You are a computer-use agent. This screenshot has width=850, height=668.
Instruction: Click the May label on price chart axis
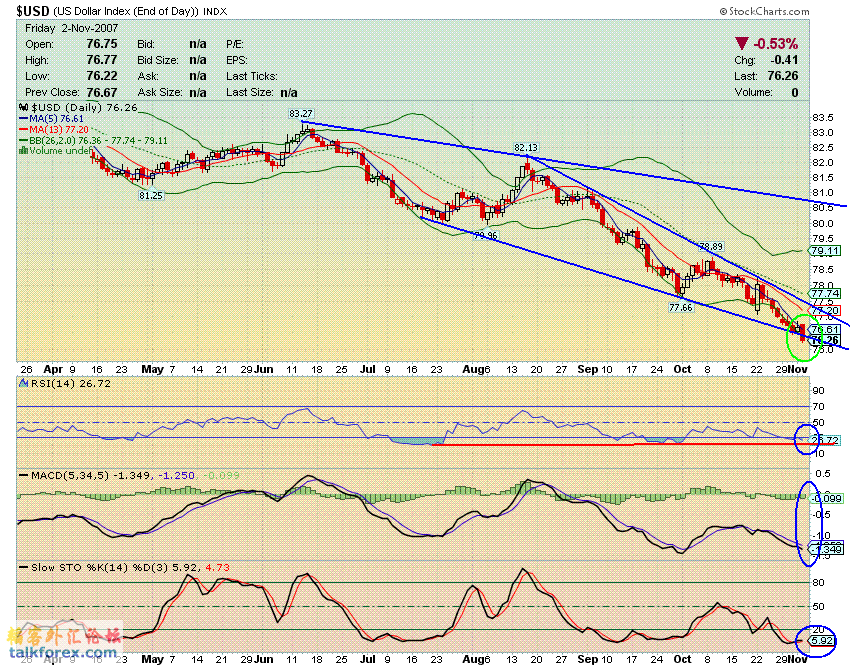[152, 369]
